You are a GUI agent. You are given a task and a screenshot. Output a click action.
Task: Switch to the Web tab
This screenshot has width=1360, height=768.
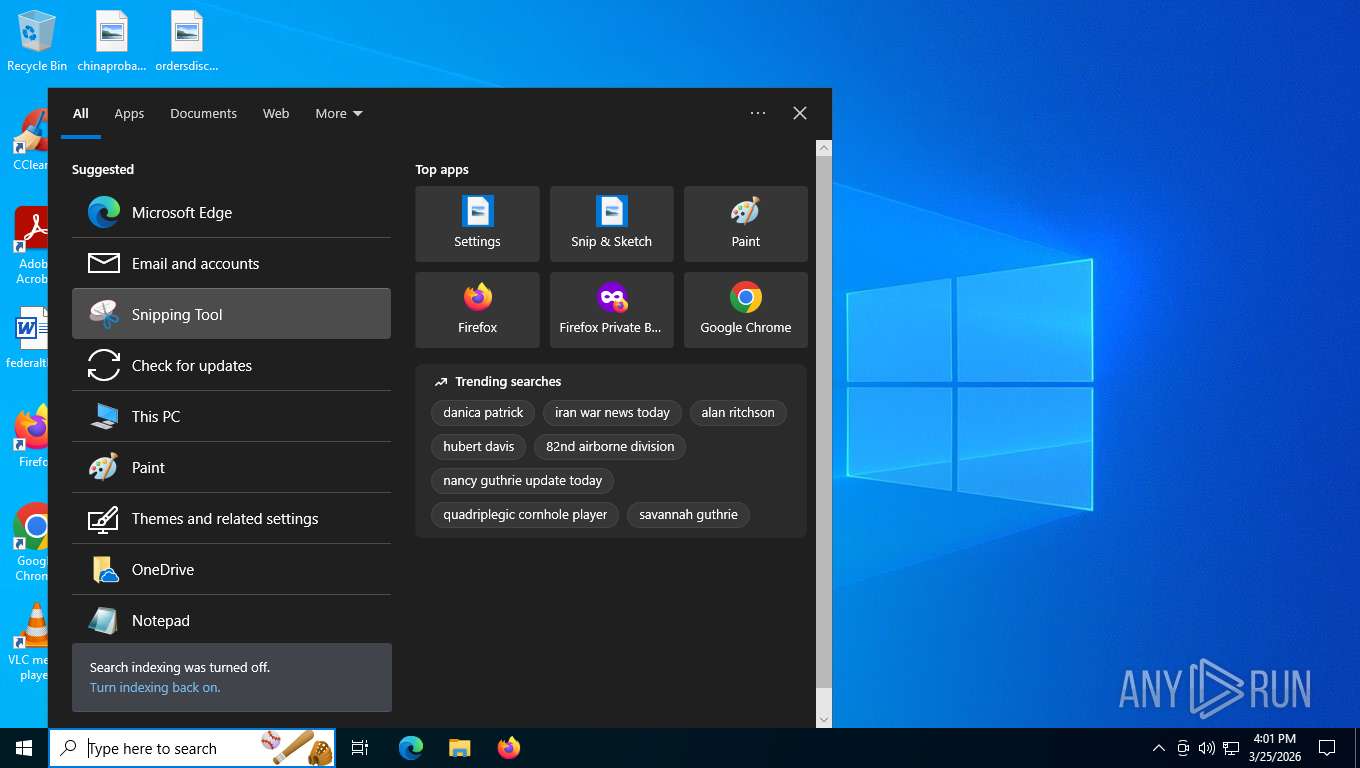276,113
